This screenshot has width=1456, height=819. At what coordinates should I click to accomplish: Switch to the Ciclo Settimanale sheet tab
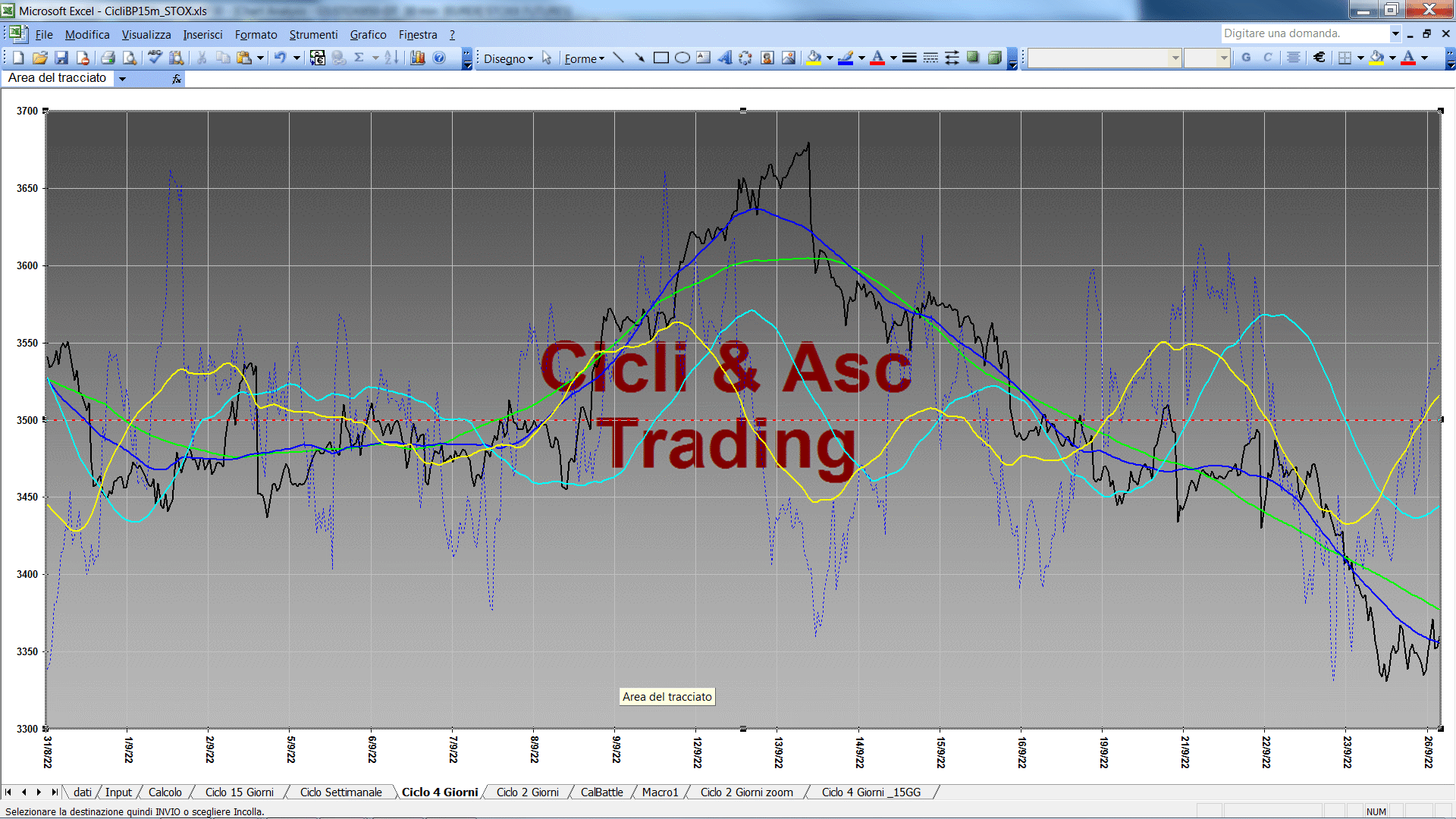click(340, 792)
